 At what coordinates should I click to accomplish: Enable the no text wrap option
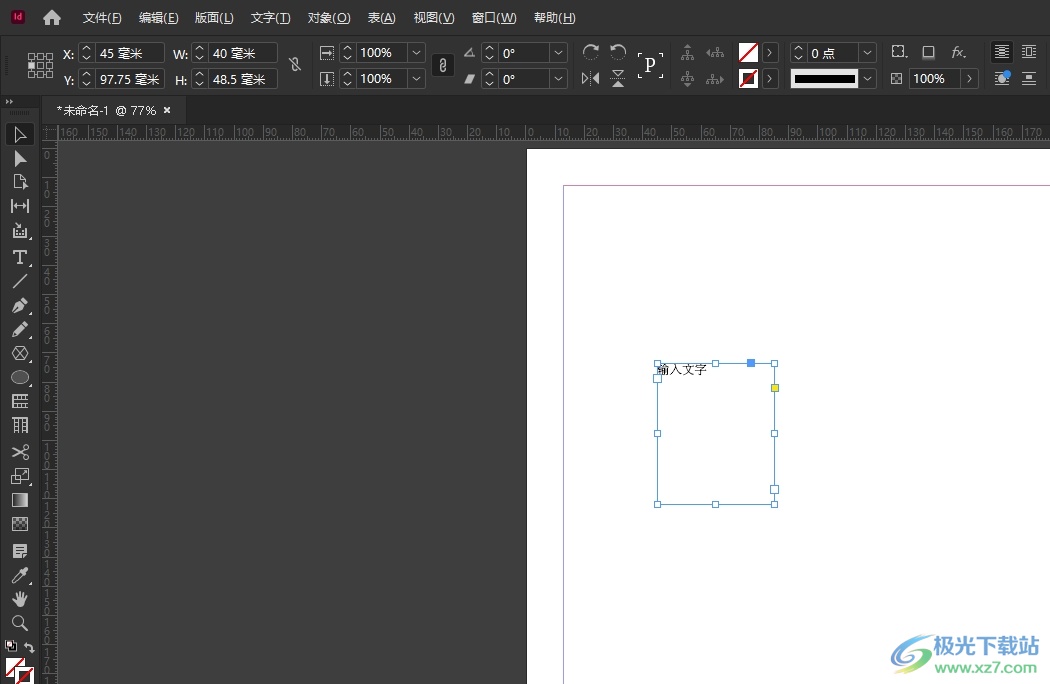1001,52
